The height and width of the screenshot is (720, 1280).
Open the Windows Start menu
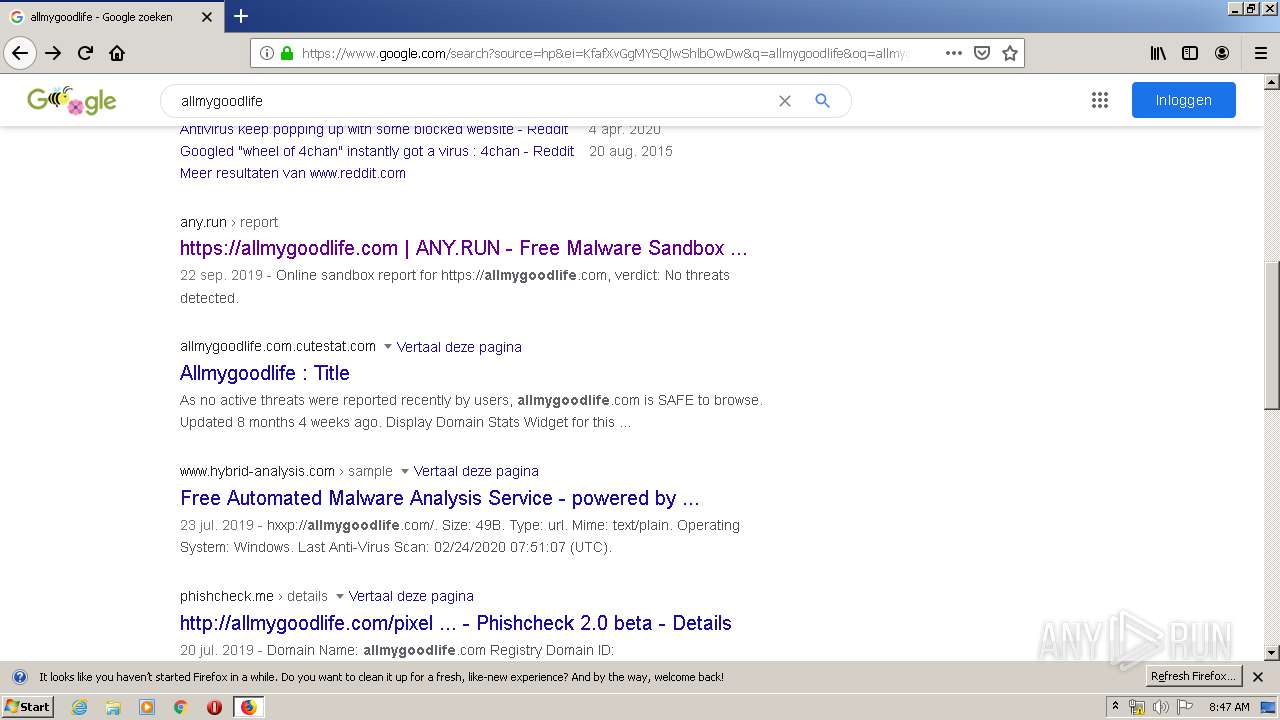click(28, 706)
